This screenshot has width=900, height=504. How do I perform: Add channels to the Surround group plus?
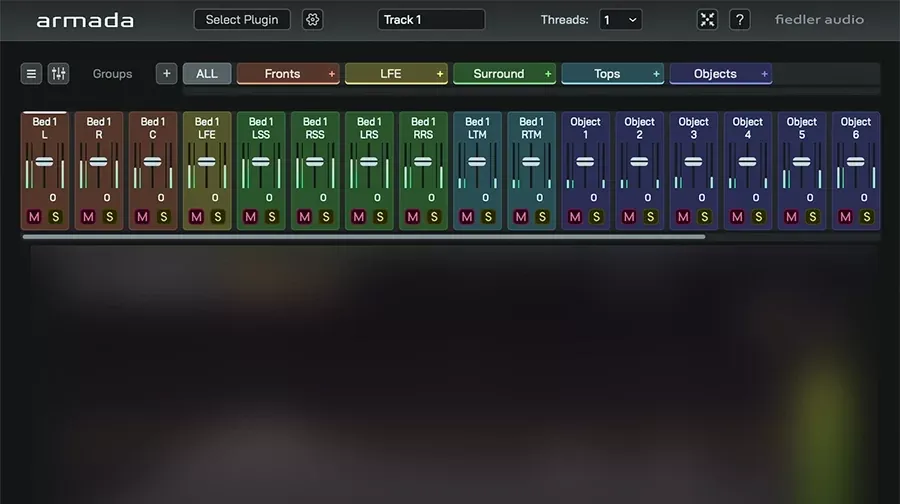tap(548, 74)
